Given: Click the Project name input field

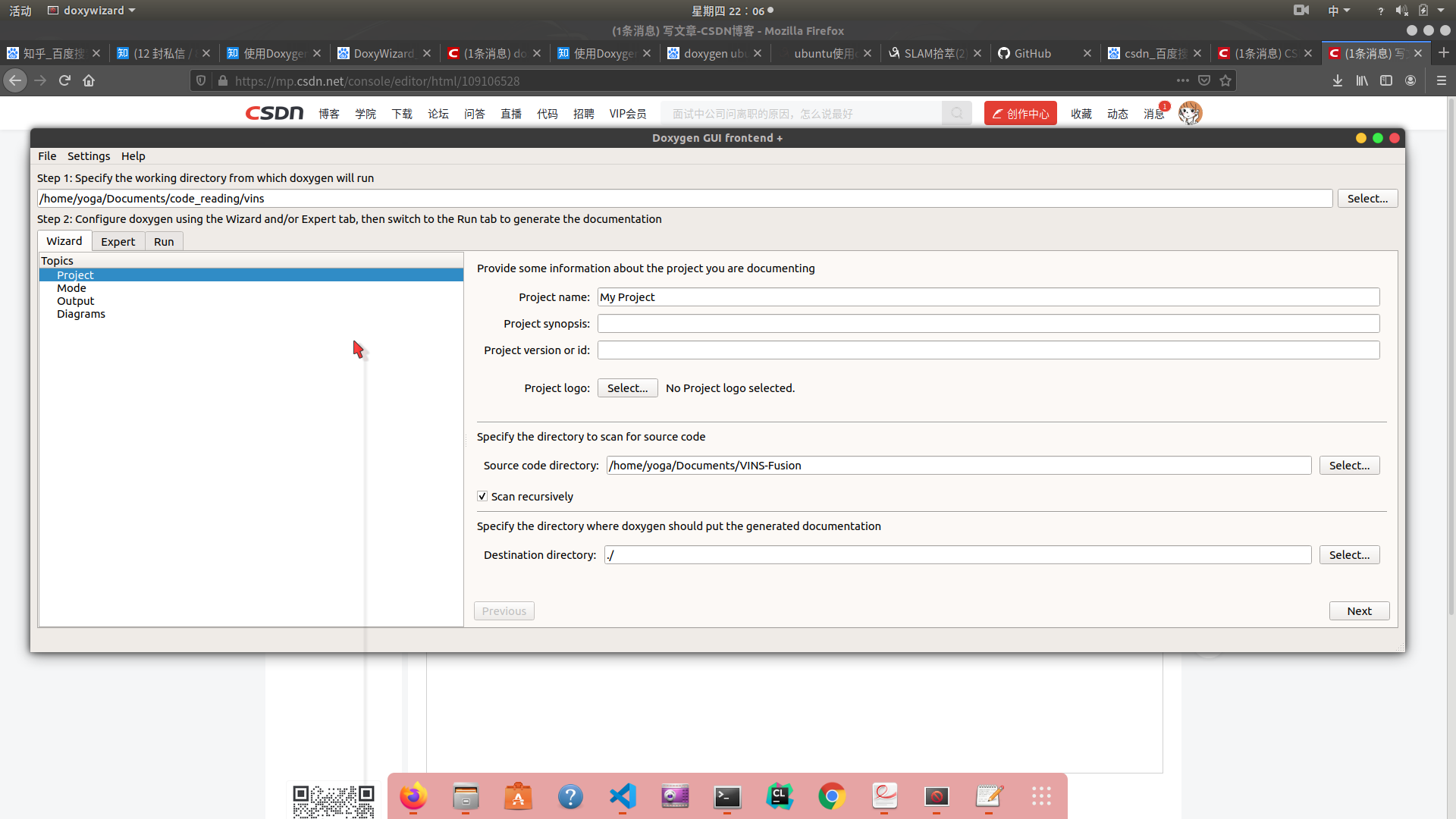Looking at the screenshot, I should [988, 297].
